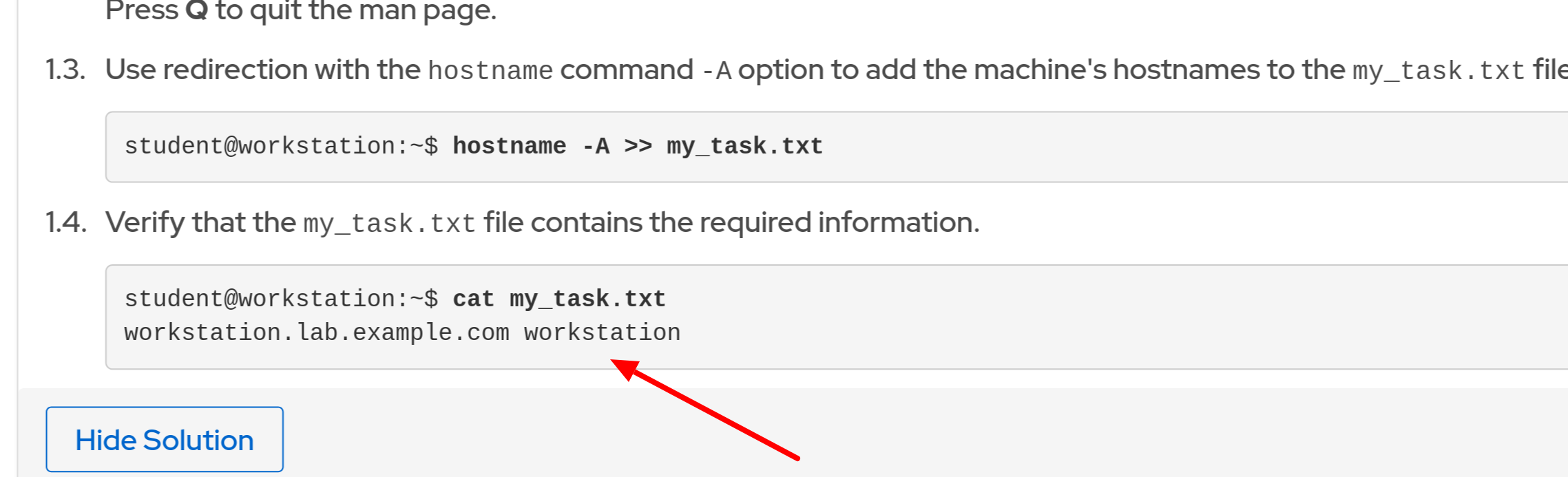Image resolution: width=1568 pixels, height=477 pixels.
Task: Click the shell prompt before the hostname command
Action: 281,147
